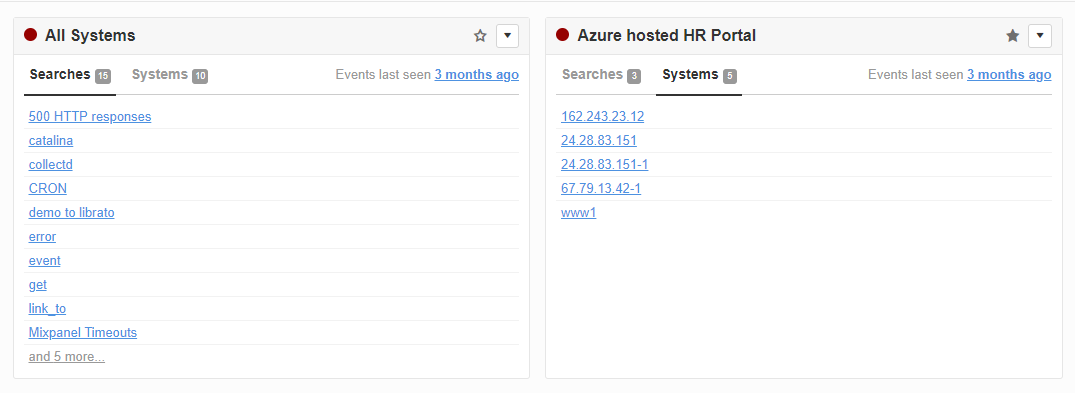Open the 500 HTTP responses search
The image size is (1077, 402).
[x=90, y=117]
